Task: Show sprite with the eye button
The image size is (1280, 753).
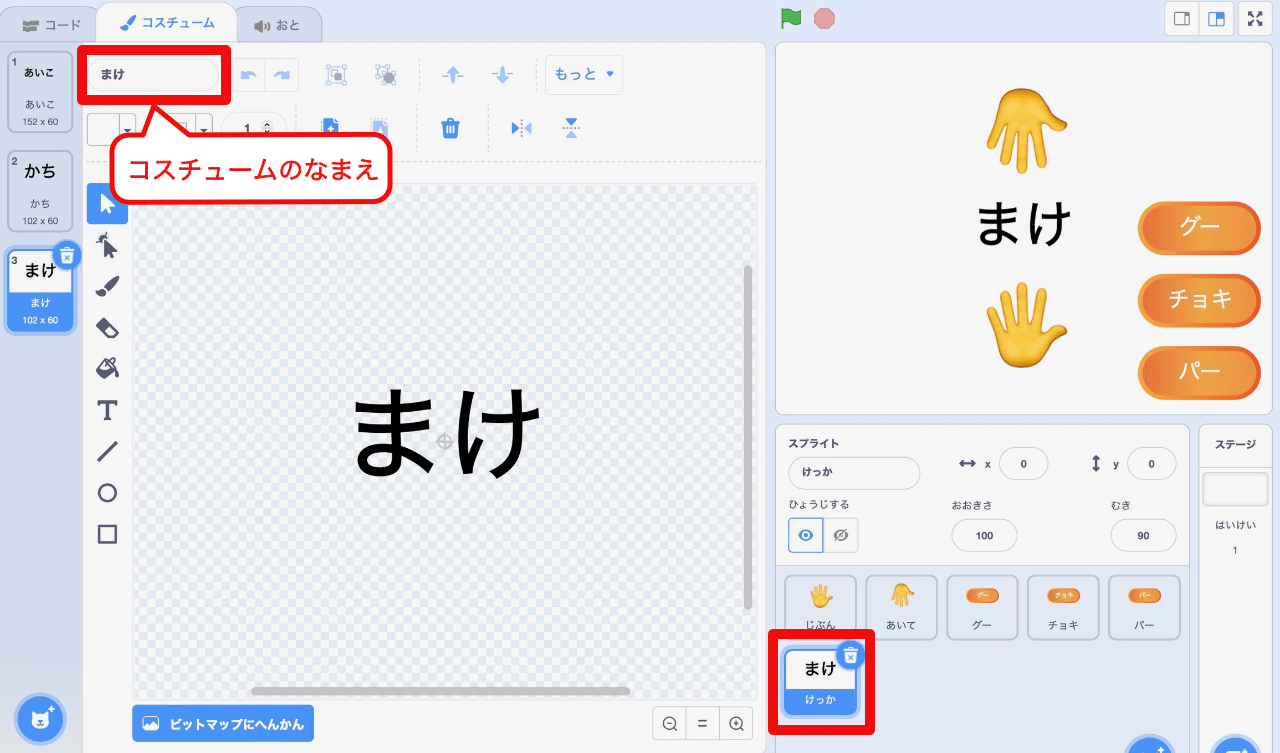Action: click(x=805, y=535)
